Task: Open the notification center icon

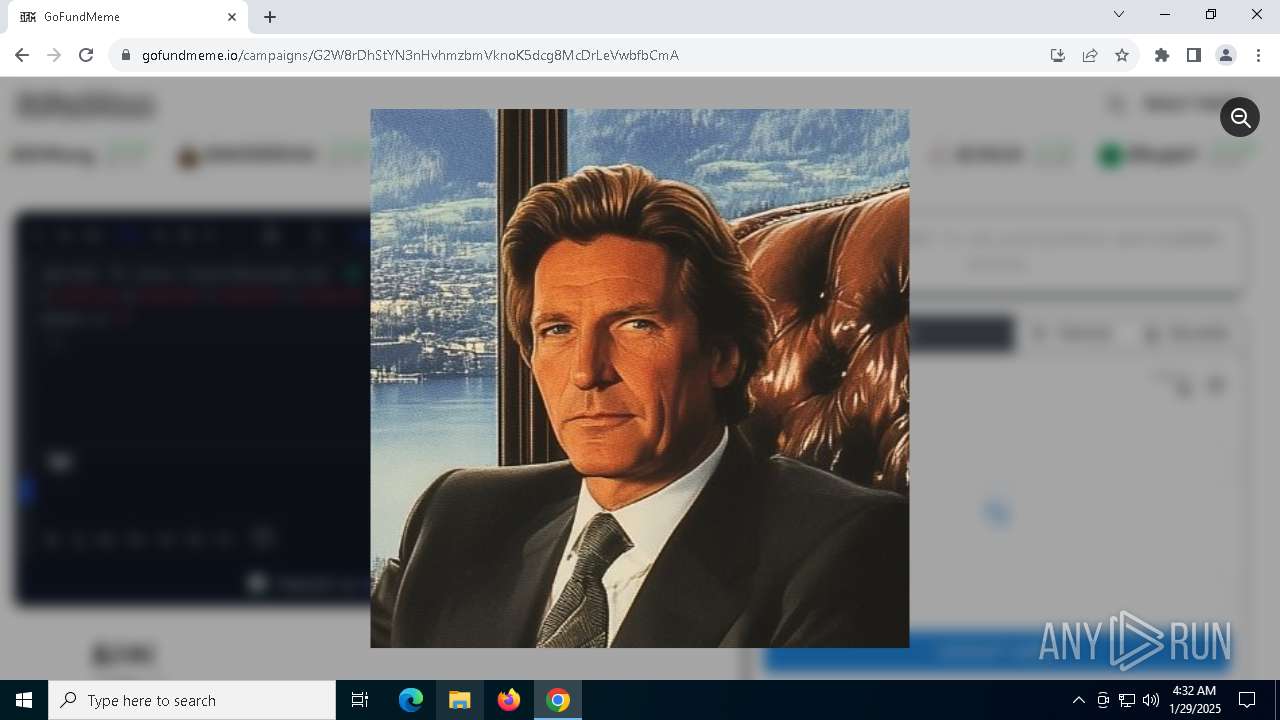Action: point(1247,700)
